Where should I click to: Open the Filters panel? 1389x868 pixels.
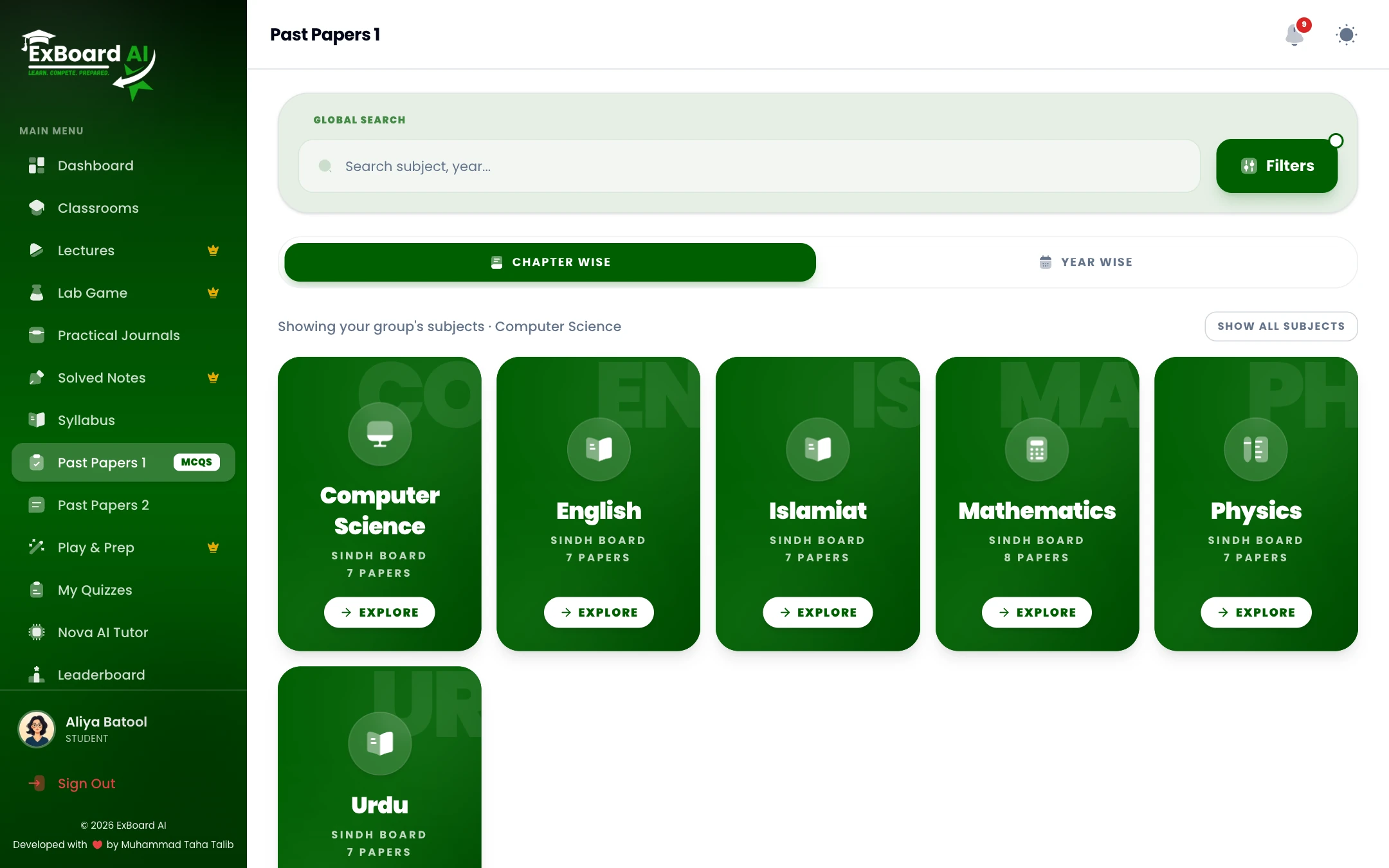[x=1276, y=166]
